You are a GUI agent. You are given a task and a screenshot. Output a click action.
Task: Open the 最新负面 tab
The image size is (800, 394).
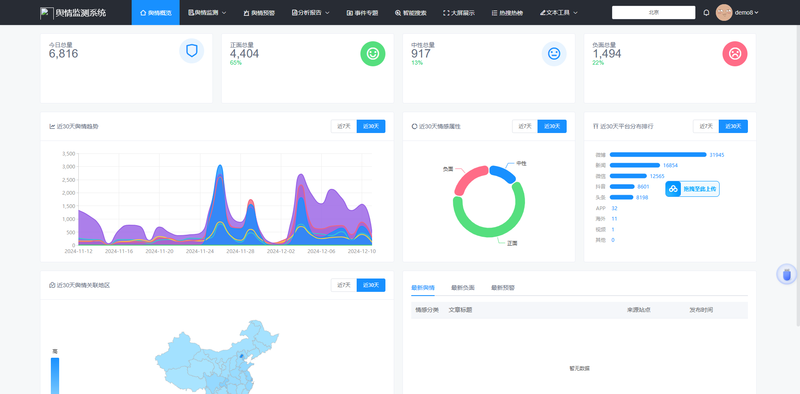coord(463,288)
